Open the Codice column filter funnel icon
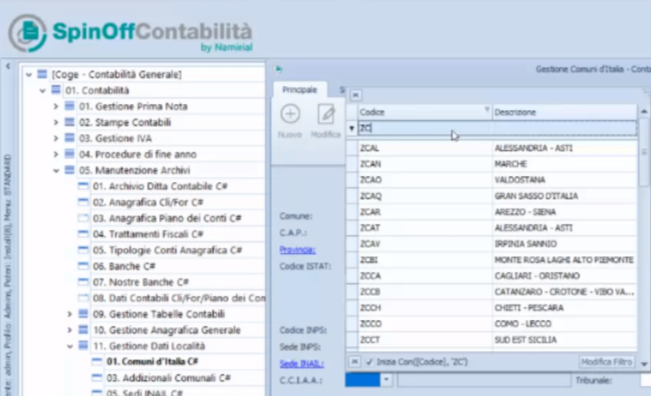 [487, 110]
